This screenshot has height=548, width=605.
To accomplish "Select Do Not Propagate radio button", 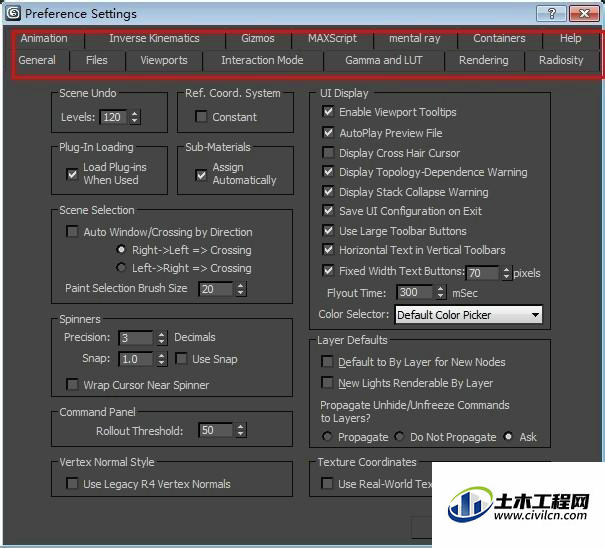I will pyautogui.click(x=399, y=436).
